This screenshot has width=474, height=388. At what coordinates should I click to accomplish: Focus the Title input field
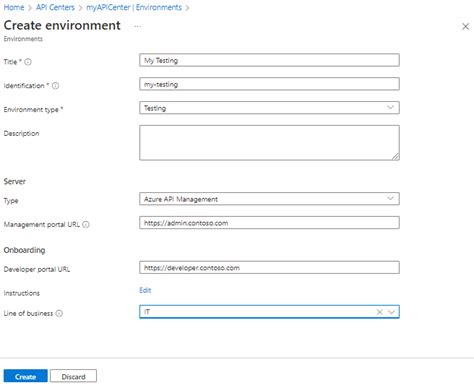point(269,60)
